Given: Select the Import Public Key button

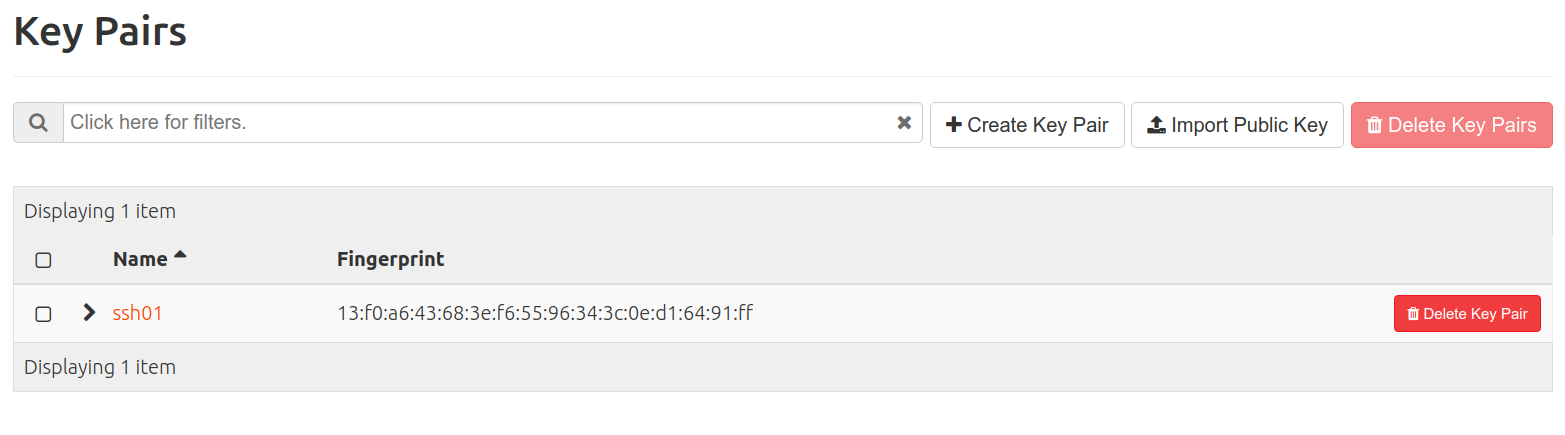Looking at the screenshot, I should 1237,125.
